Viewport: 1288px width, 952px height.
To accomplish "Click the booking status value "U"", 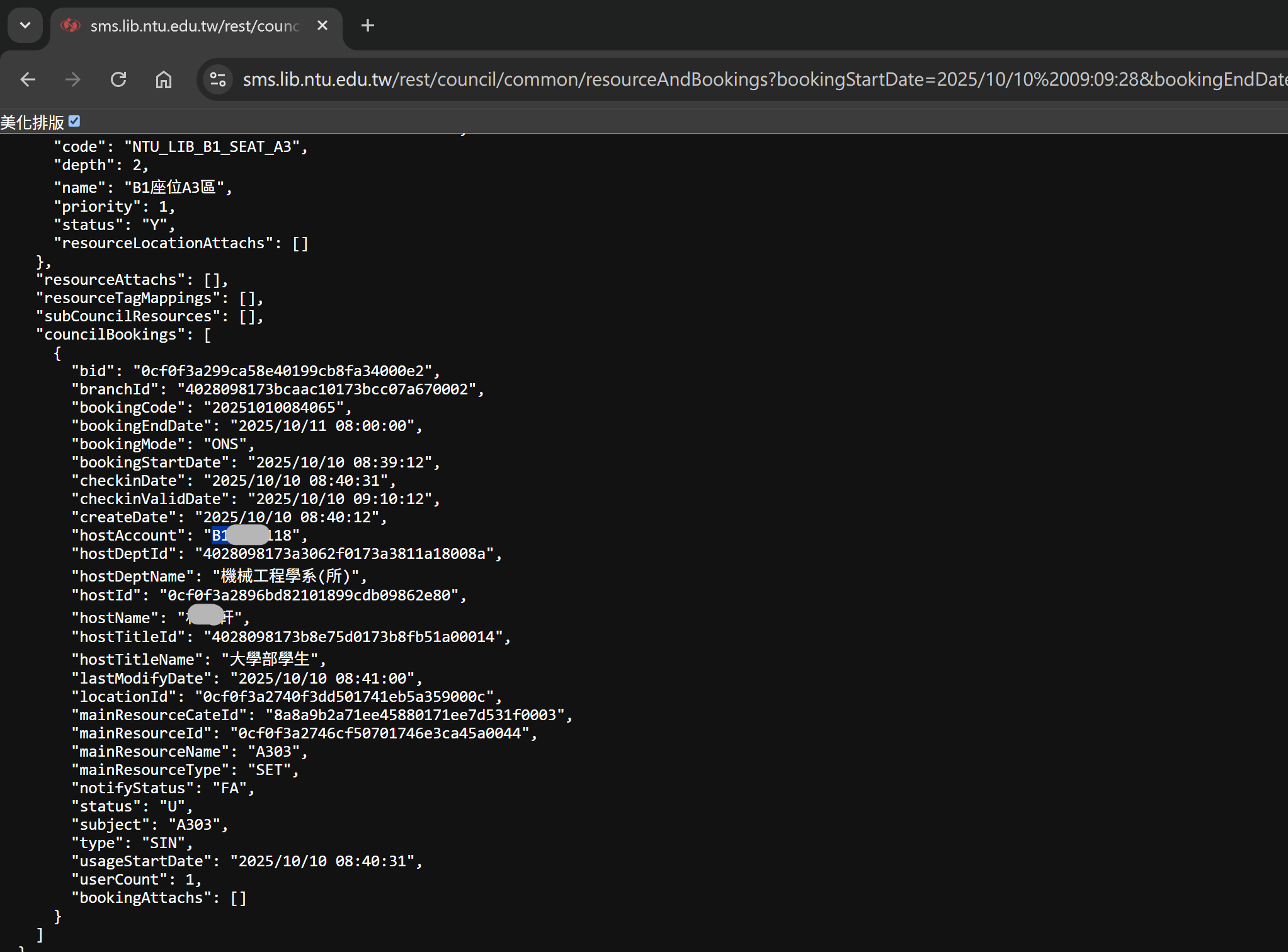I will [x=172, y=806].
